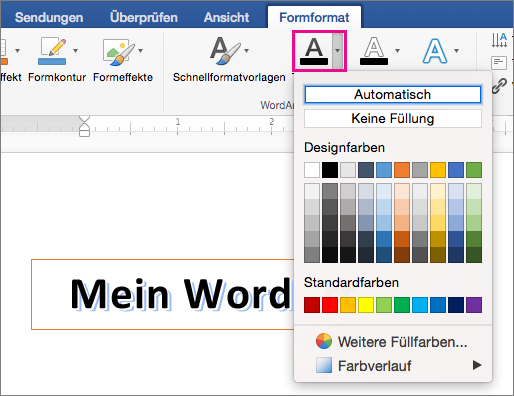Click the Keine Füllung button

click(x=393, y=118)
